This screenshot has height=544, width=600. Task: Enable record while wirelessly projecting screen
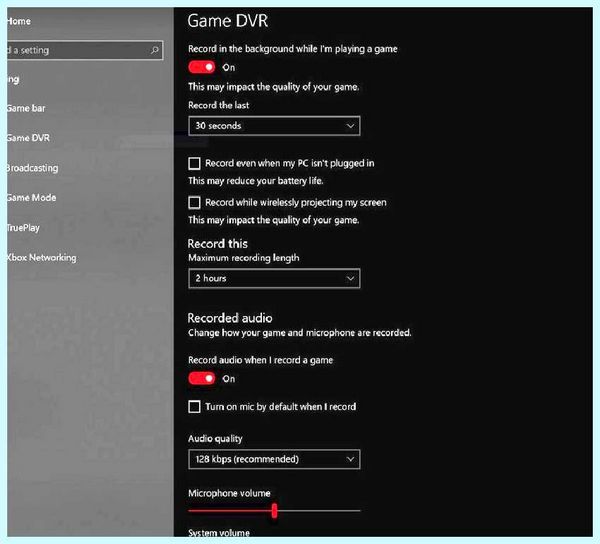[x=194, y=203]
